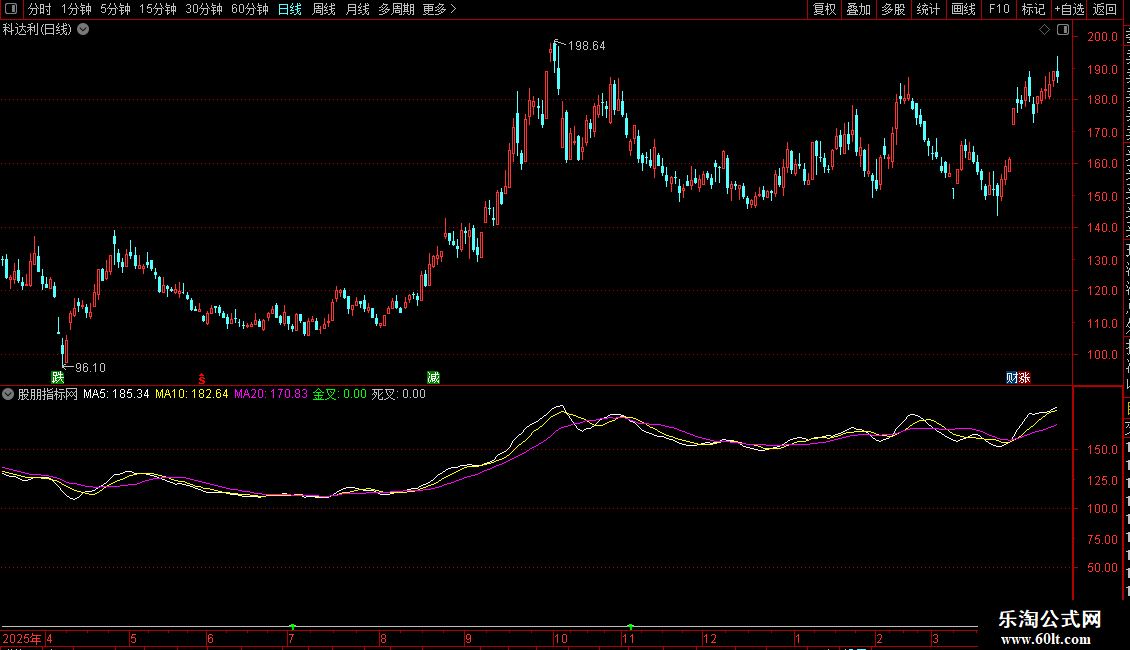1130x650 pixels.
Task: Click the 96.10 low price label
Action: (x=90, y=368)
